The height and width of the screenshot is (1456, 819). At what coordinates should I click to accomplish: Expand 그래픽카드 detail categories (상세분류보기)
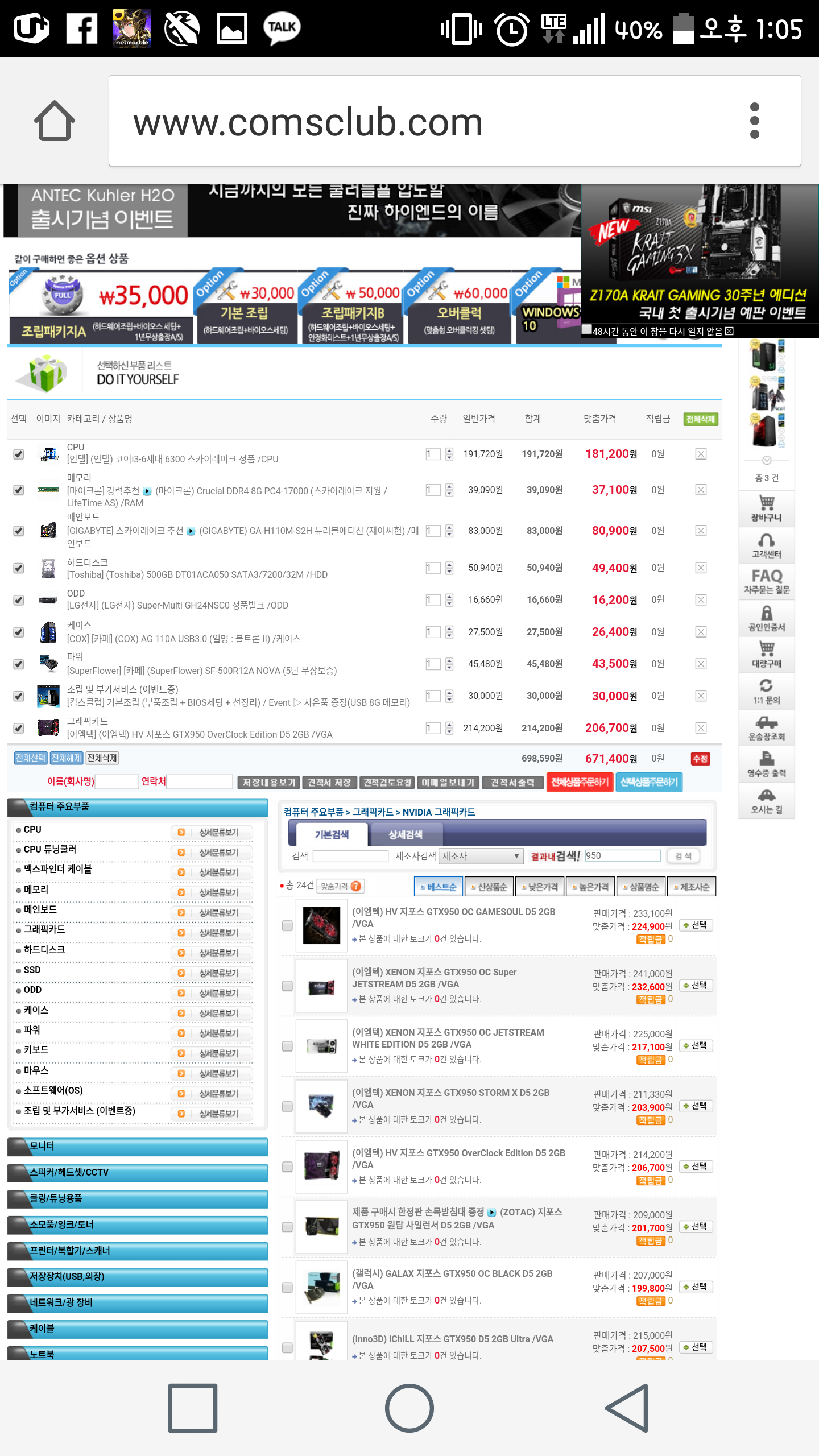212,933
